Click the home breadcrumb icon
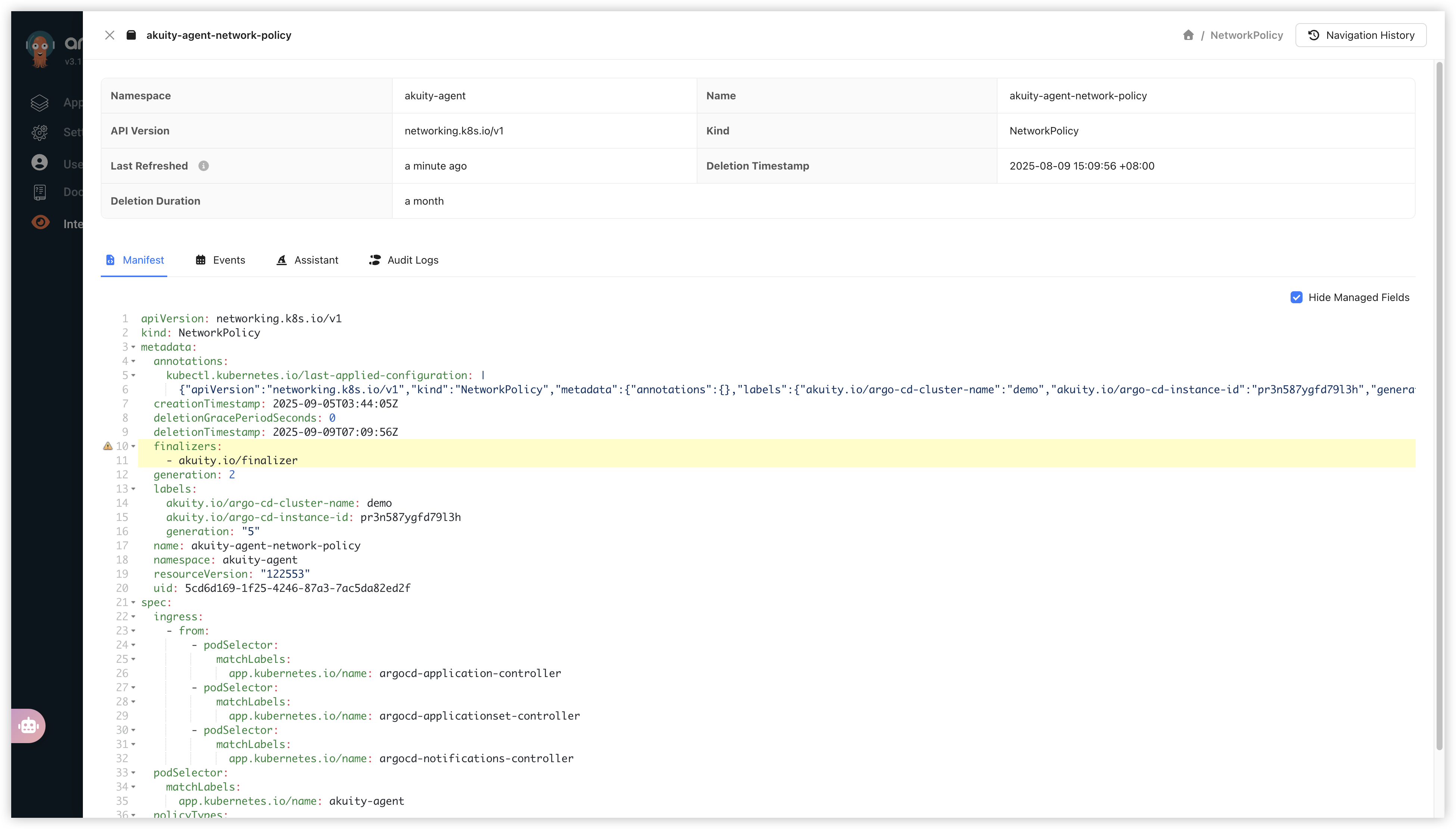Image resolution: width=1456 pixels, height=829 pixels. [x=1188, y=35]
